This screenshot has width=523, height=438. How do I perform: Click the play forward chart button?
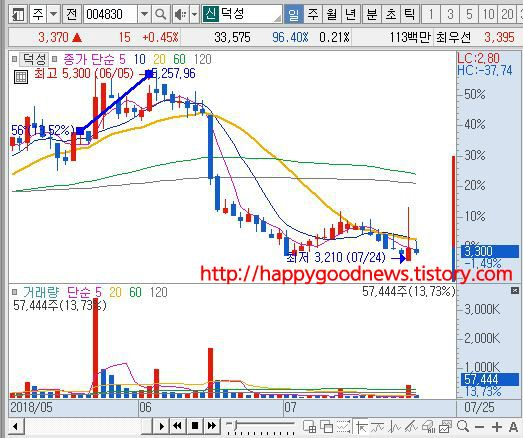point(162,426)
